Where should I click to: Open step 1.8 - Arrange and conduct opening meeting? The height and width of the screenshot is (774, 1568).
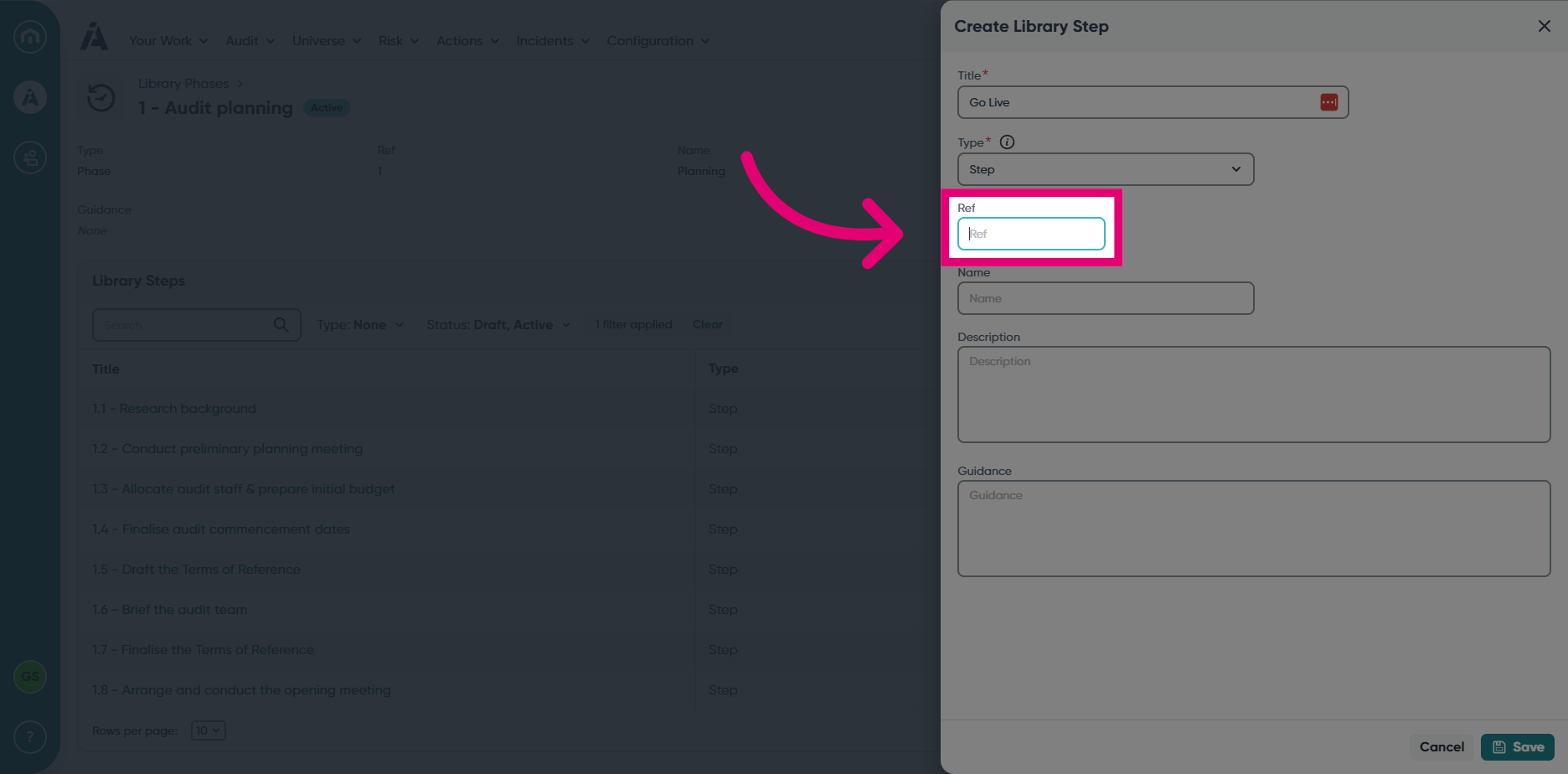point(241,690)
